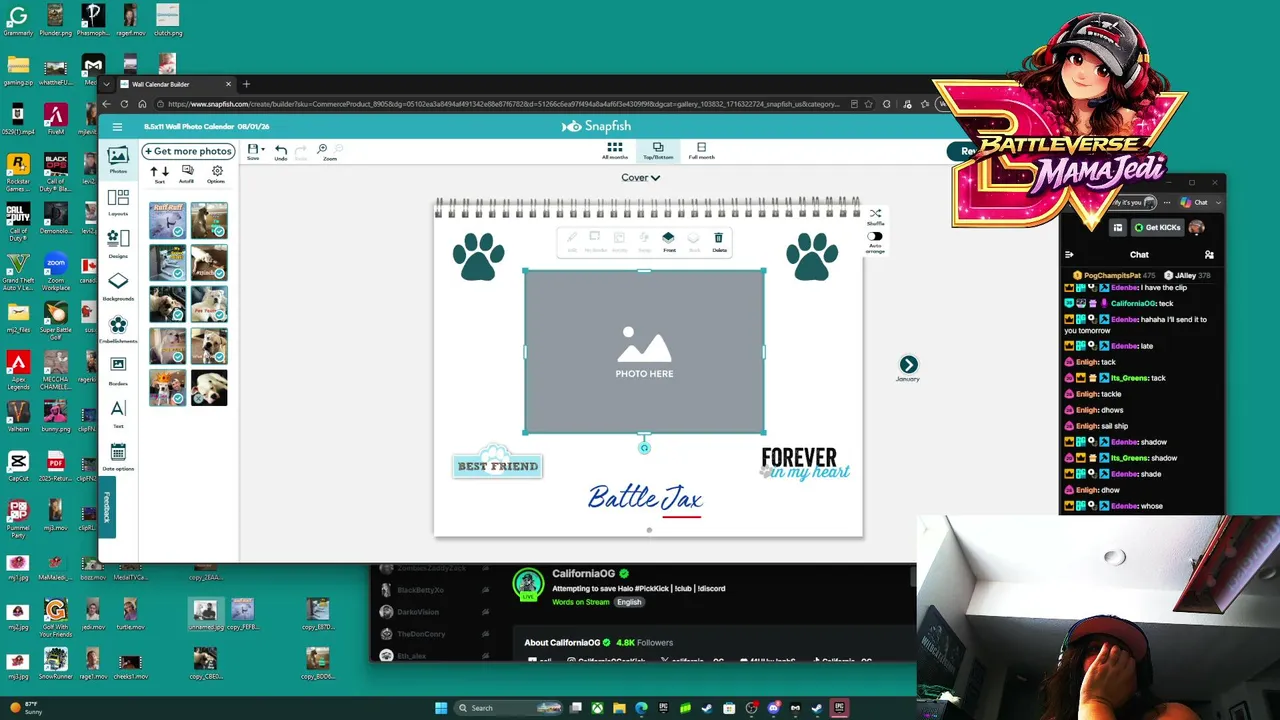Viewport: 1280px width, 720px height.
Task: Open the Snapfish hamburger menu
Action: (x=117, y=127)
